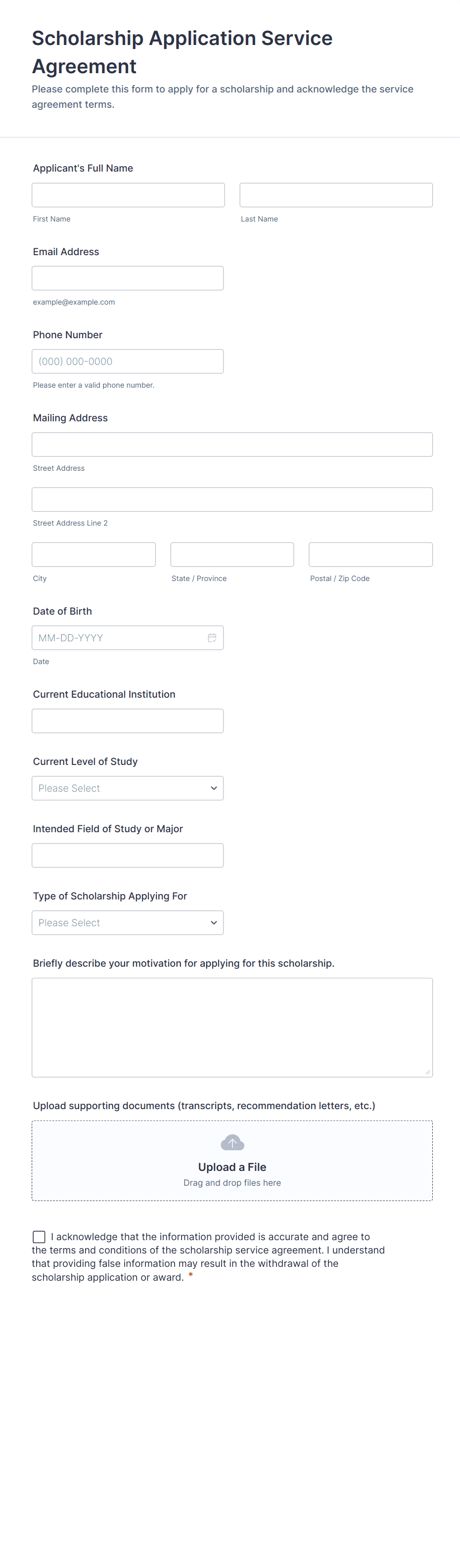Focus the Postal / Zip Code field

point(370,554)
